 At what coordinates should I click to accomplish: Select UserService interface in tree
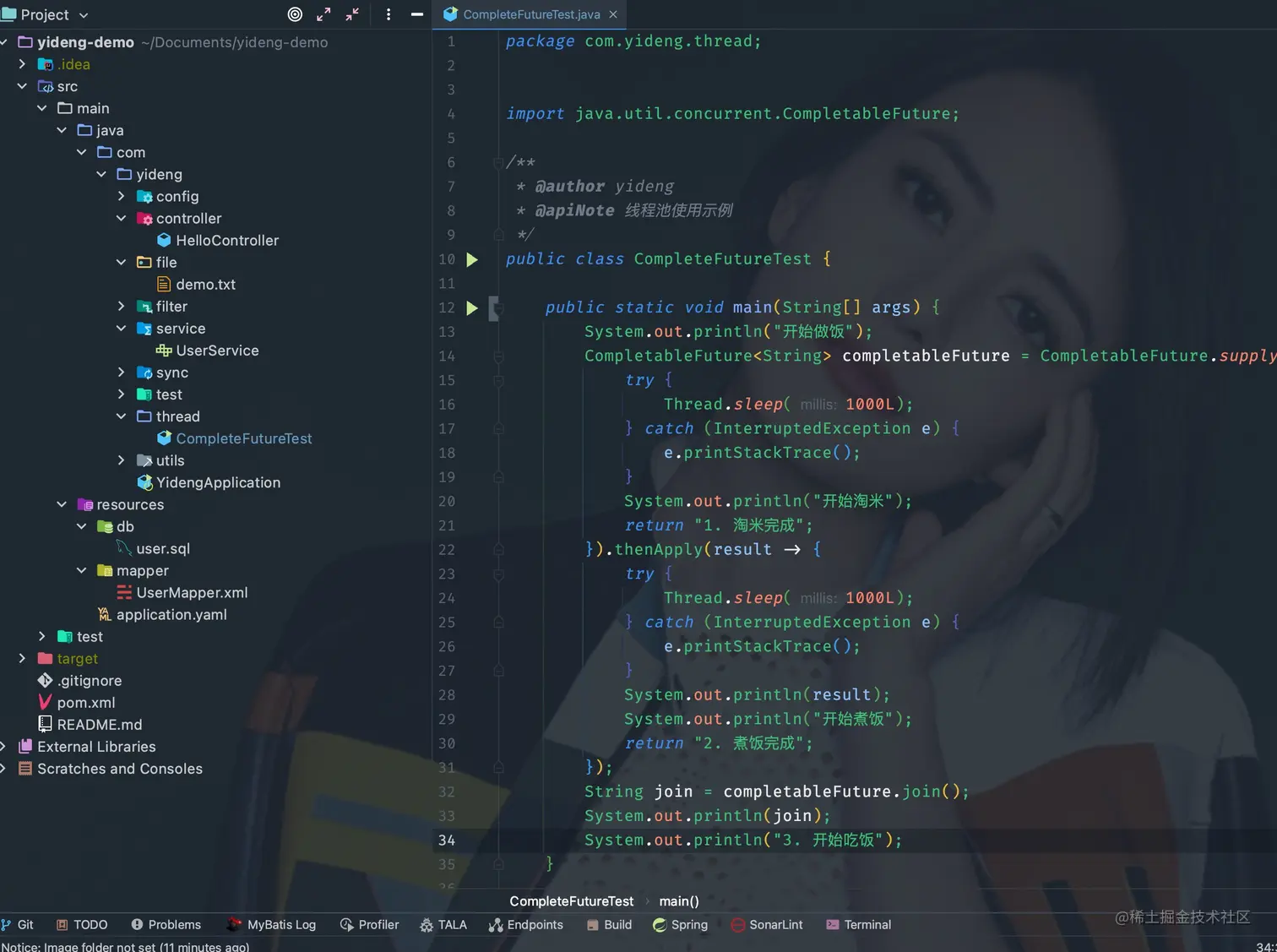click(x=208, y=350)
